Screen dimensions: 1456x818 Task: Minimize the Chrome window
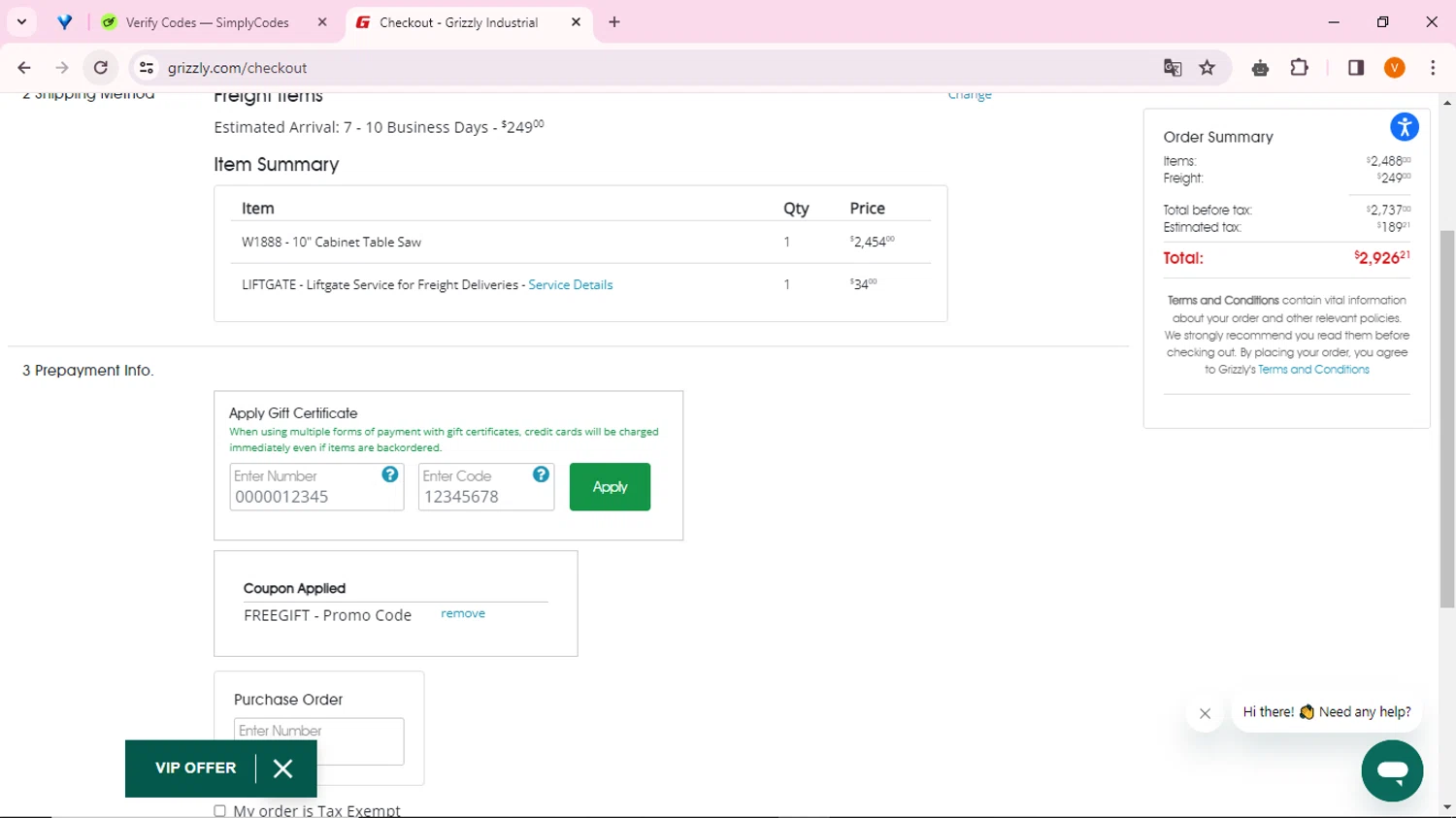click(x=1334, y=21)
